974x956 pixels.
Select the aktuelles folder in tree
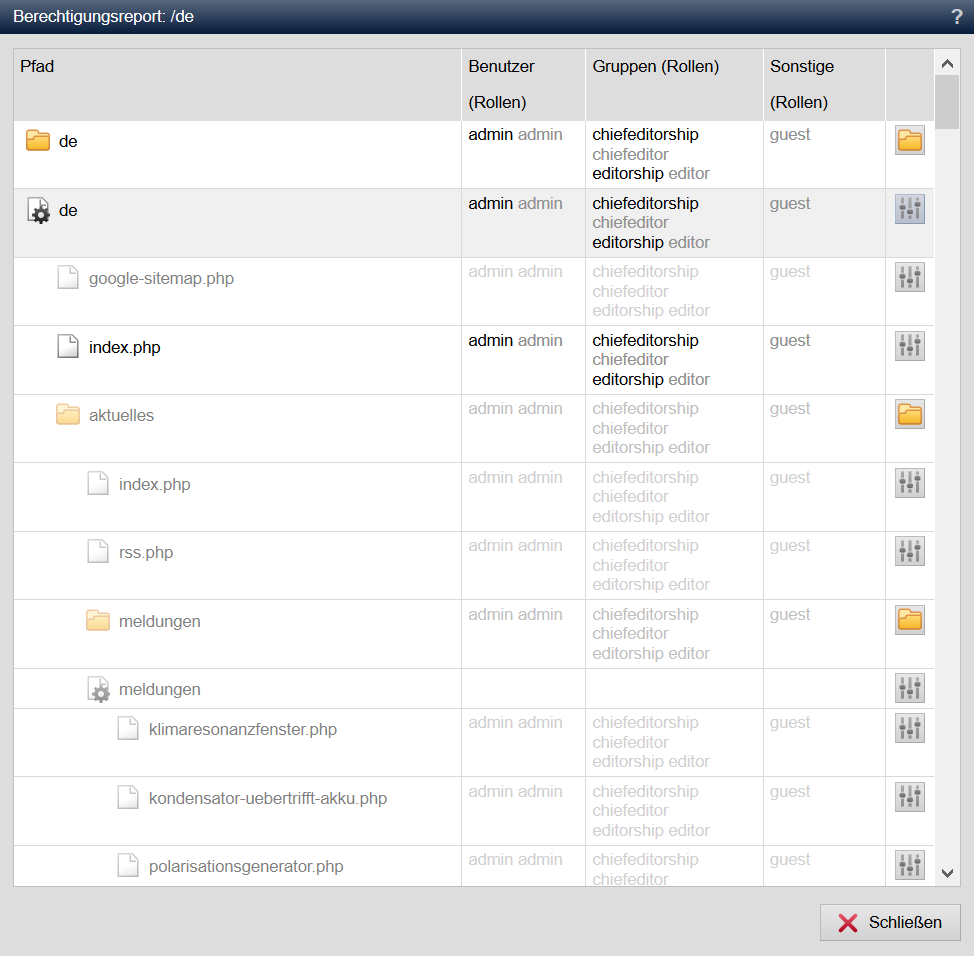121,416
